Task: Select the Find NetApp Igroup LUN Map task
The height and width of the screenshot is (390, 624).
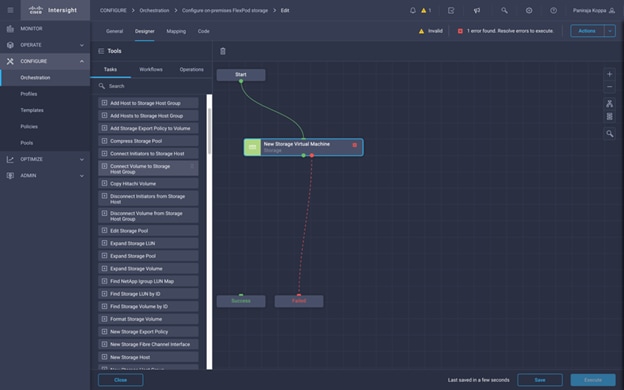Action: tap(148, 281)
